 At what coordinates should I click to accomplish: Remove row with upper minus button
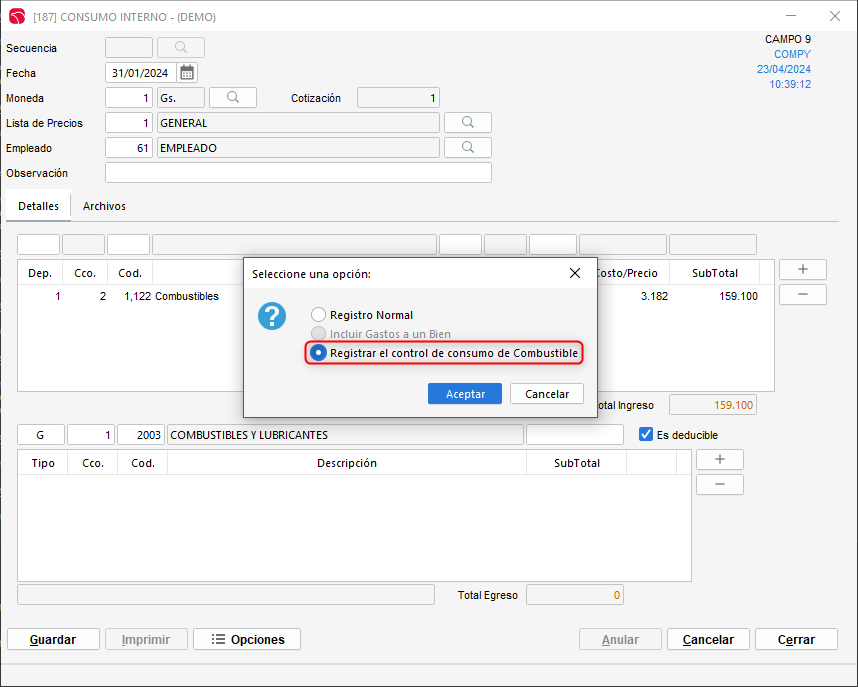pos(802,295)
